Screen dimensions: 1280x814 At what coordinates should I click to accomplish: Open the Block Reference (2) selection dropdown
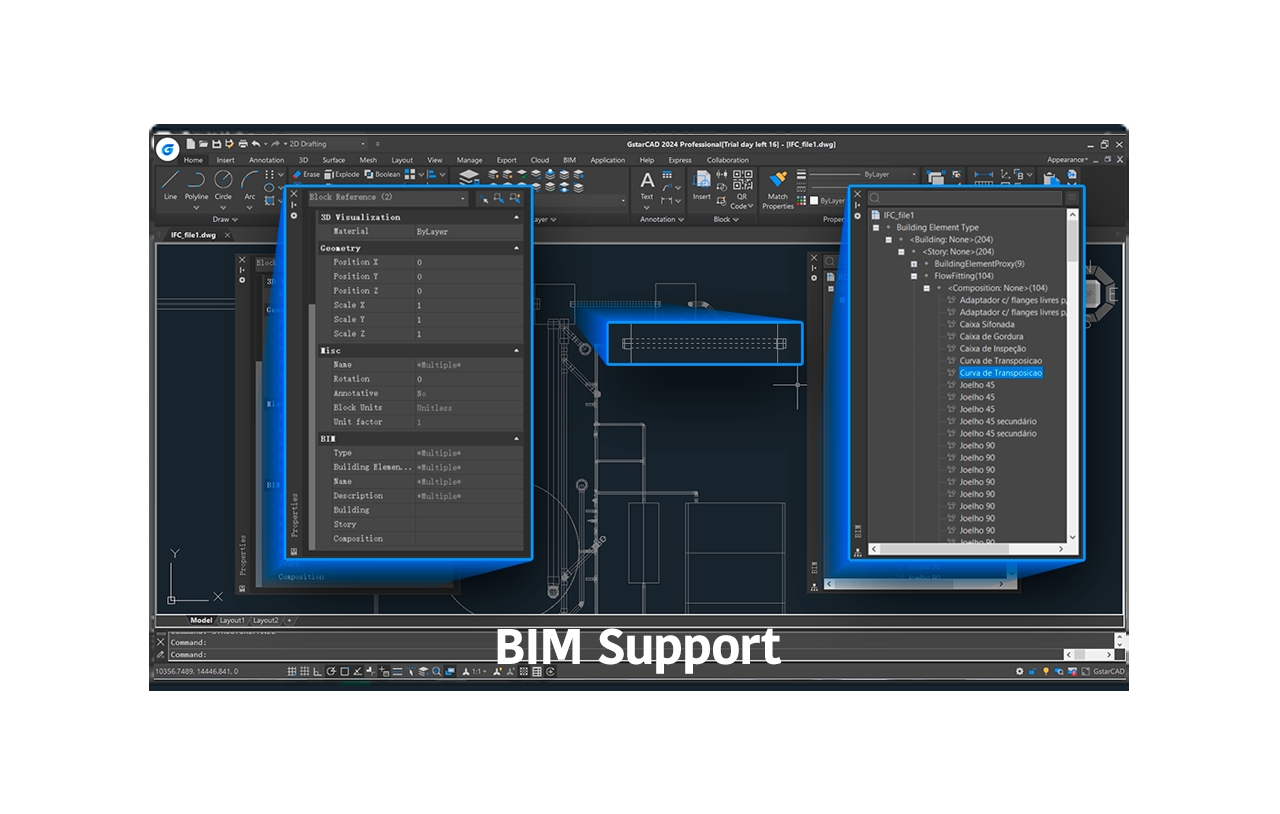pyautogui.click(x=386, y=198)
